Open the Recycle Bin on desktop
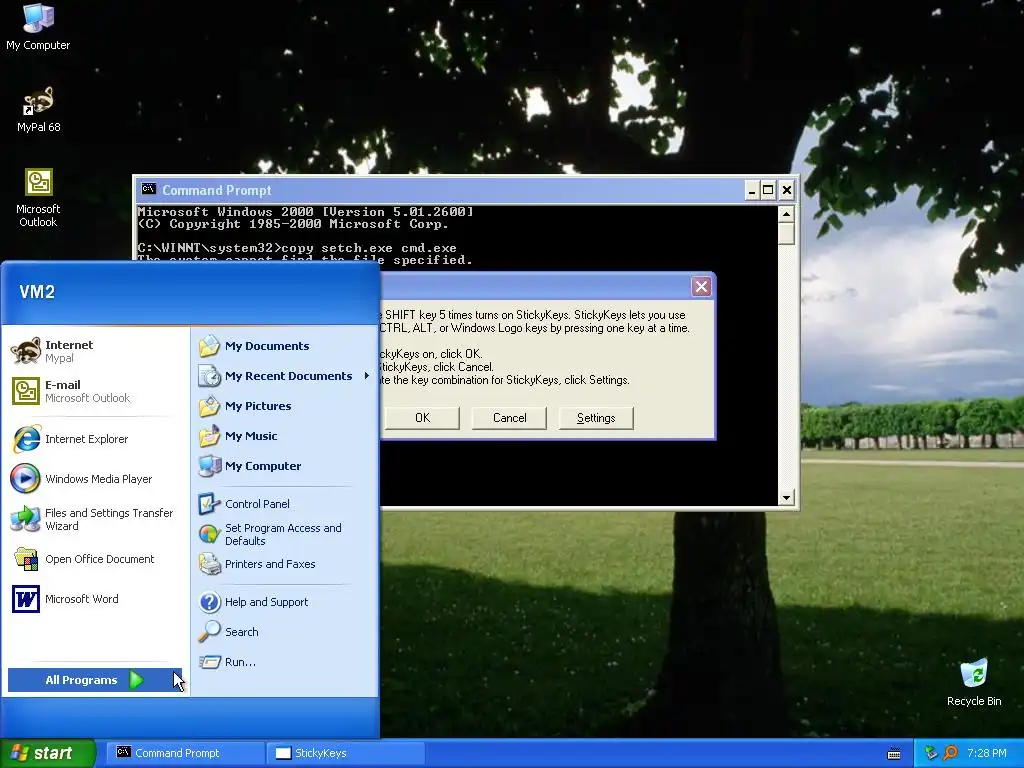 coord(974,683)
